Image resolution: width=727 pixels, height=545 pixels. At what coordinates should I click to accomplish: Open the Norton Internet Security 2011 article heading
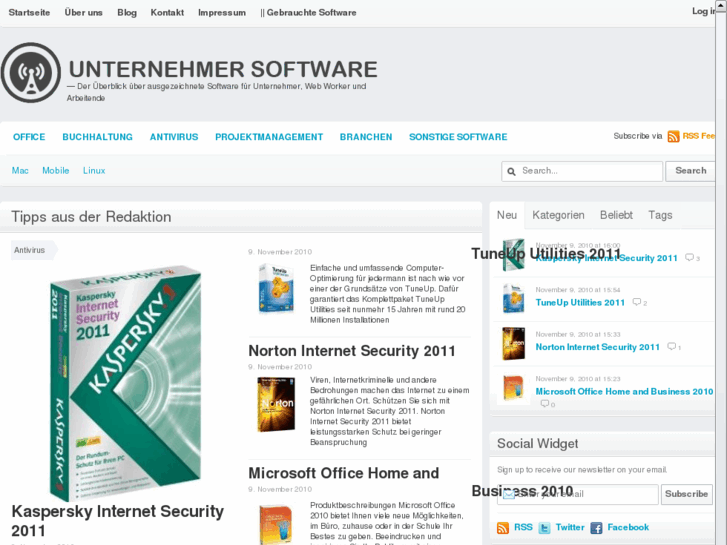pos(352,351)
